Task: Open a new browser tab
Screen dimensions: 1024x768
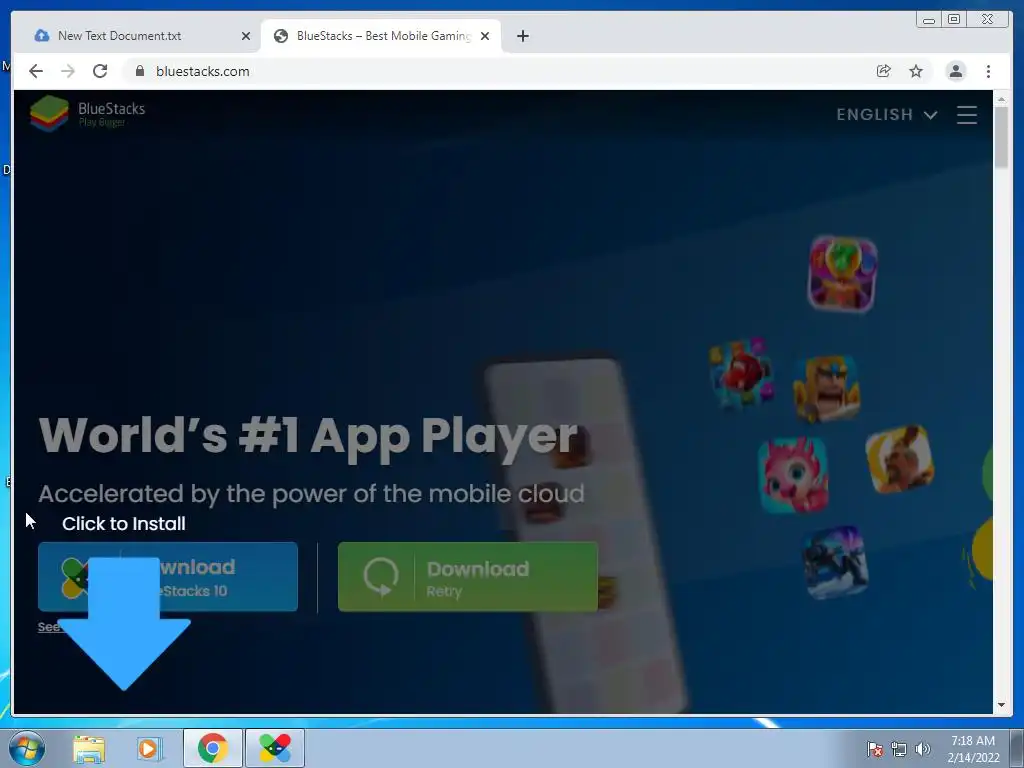Action: coord(522,36)
